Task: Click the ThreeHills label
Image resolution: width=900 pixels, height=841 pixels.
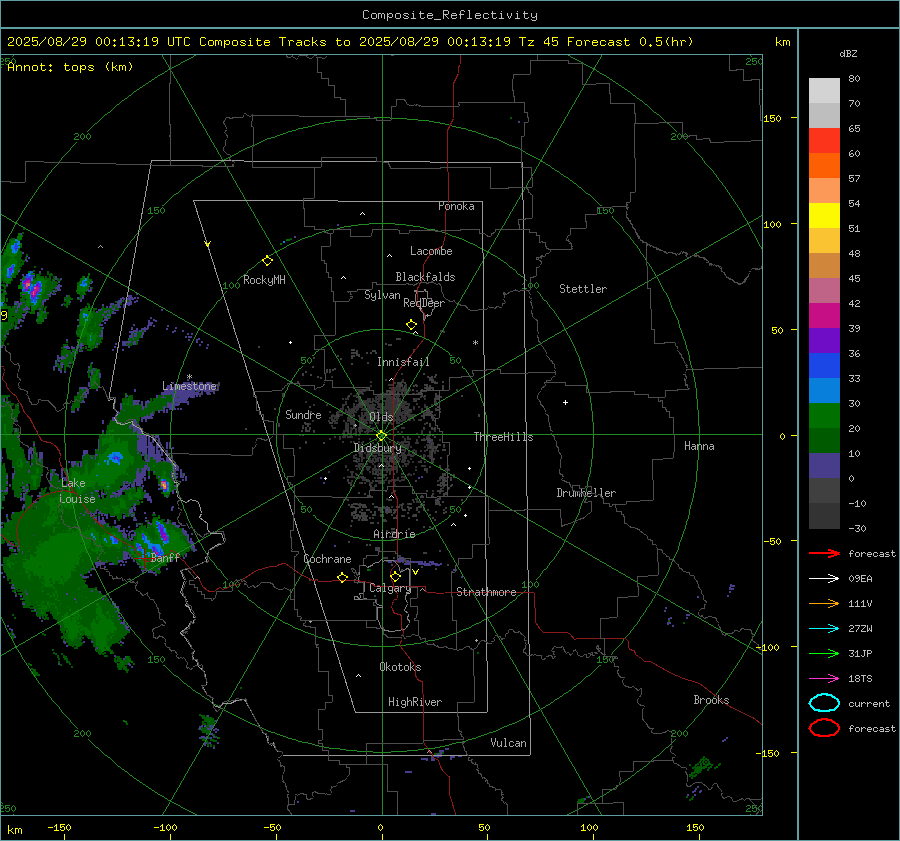Action: [x=503, y=437]
